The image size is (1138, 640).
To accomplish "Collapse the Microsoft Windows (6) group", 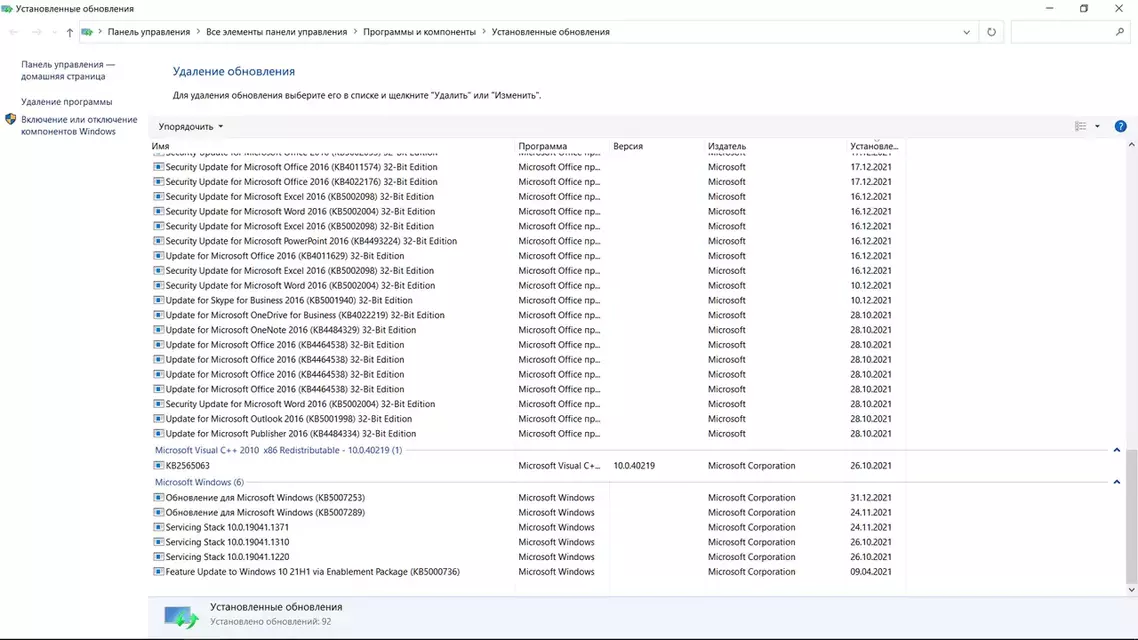I will click(1117, 482).
